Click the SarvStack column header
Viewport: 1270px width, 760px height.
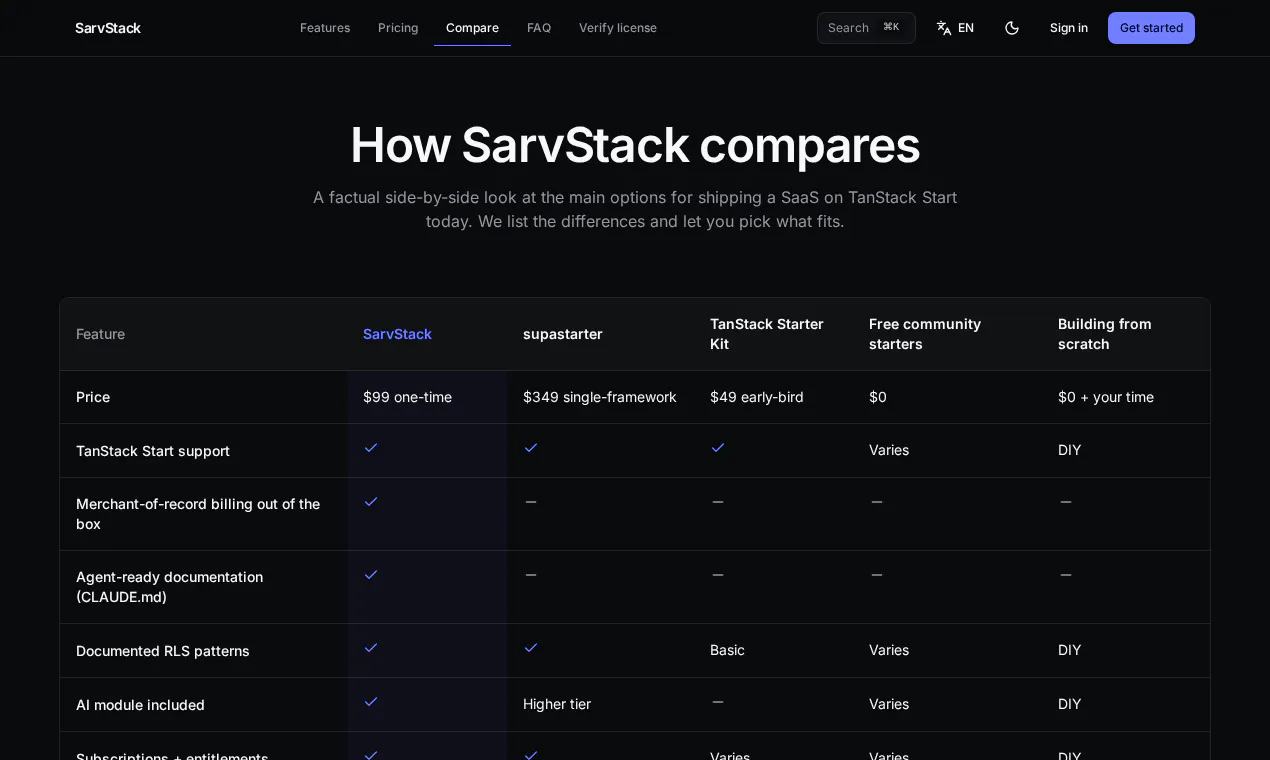pos(397,334)
